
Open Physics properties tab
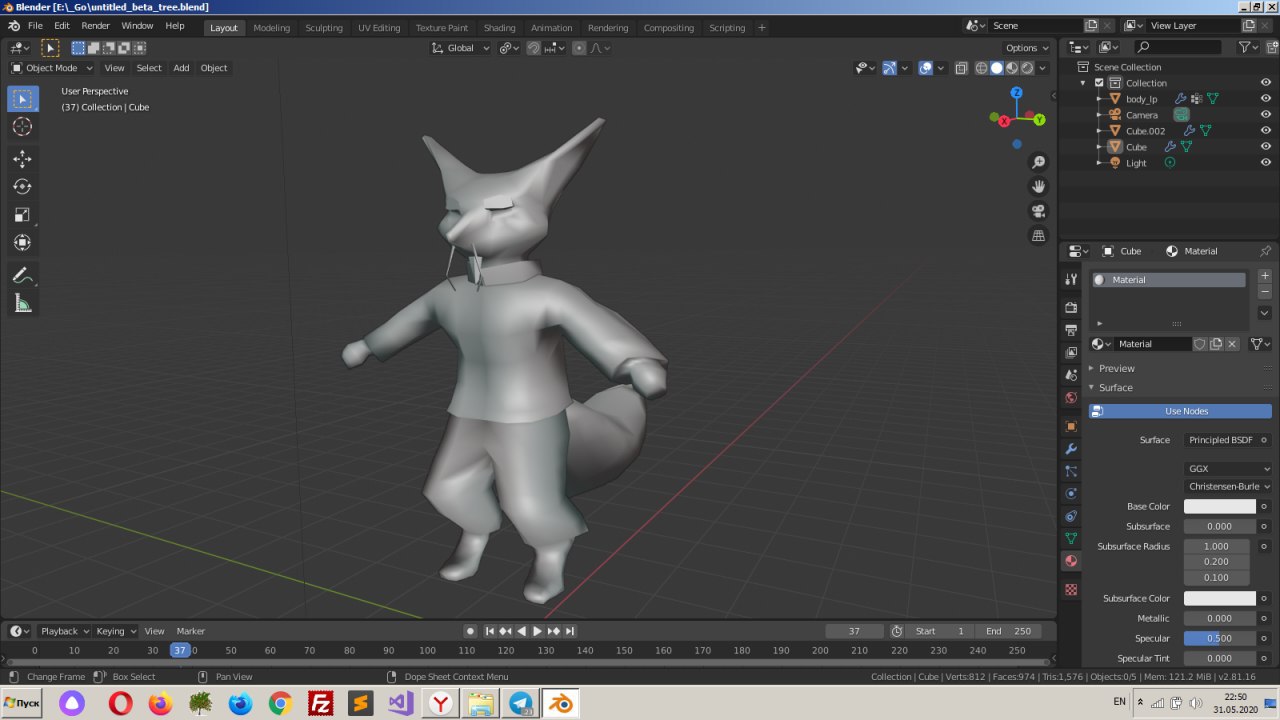(x=1071, y=494)
